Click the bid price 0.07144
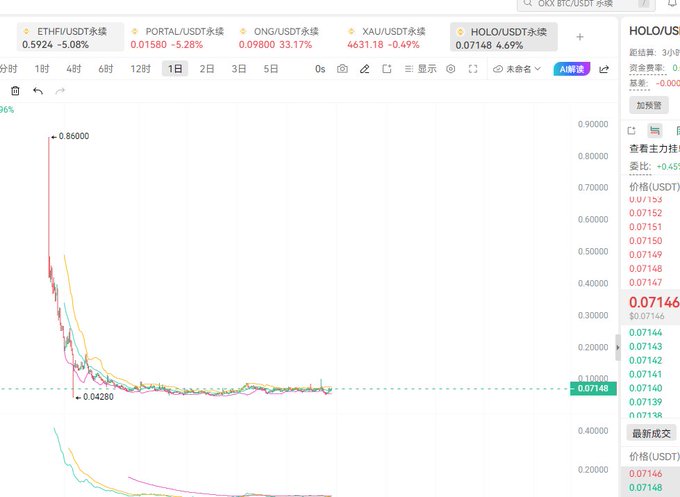 tap(646, 333)
